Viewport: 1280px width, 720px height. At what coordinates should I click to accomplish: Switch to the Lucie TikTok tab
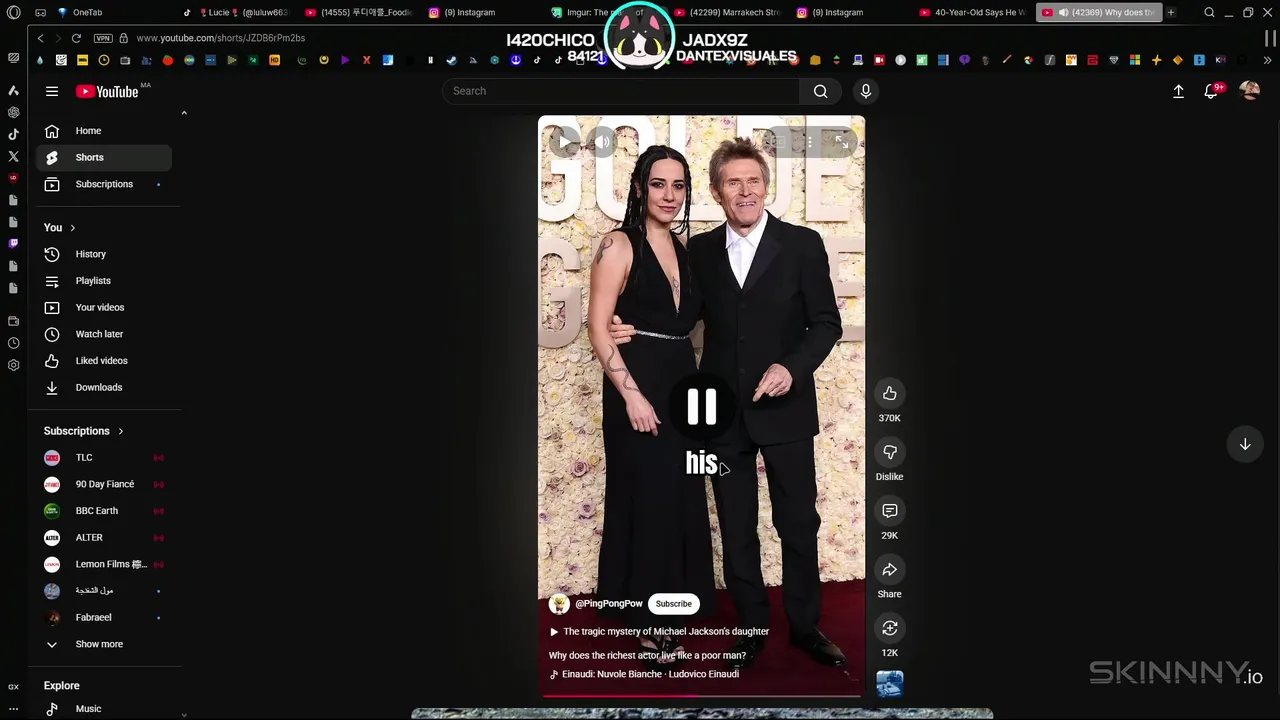pos(237,12)
